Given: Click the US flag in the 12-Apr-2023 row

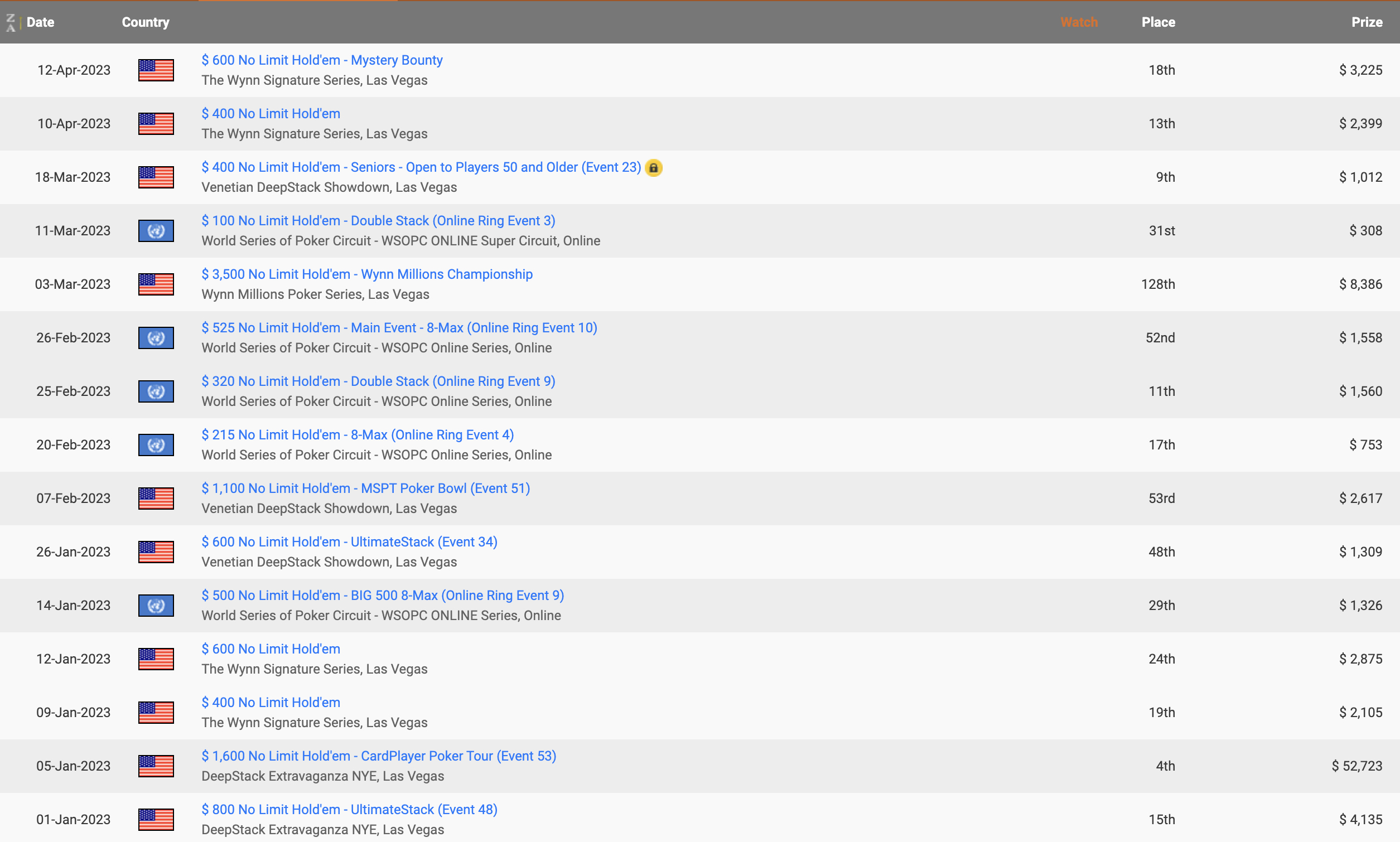Looking at the screenshot, I should (x=156, y=70).
